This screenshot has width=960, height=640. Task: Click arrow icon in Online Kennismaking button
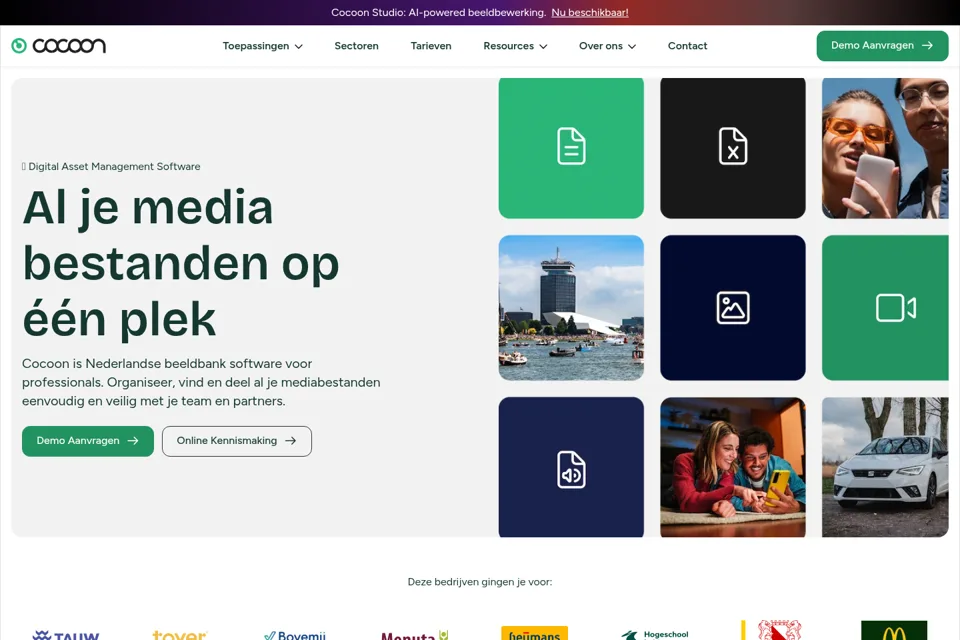click(x=290, y=440)
